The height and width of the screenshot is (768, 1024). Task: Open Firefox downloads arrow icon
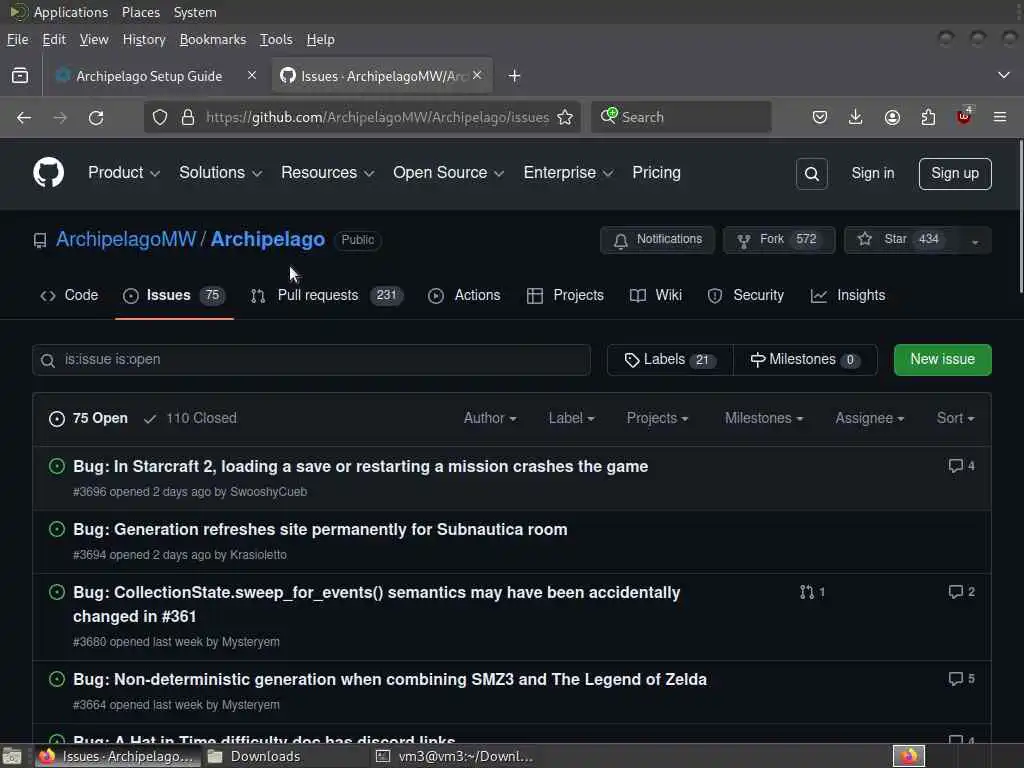tap(856, 118)
